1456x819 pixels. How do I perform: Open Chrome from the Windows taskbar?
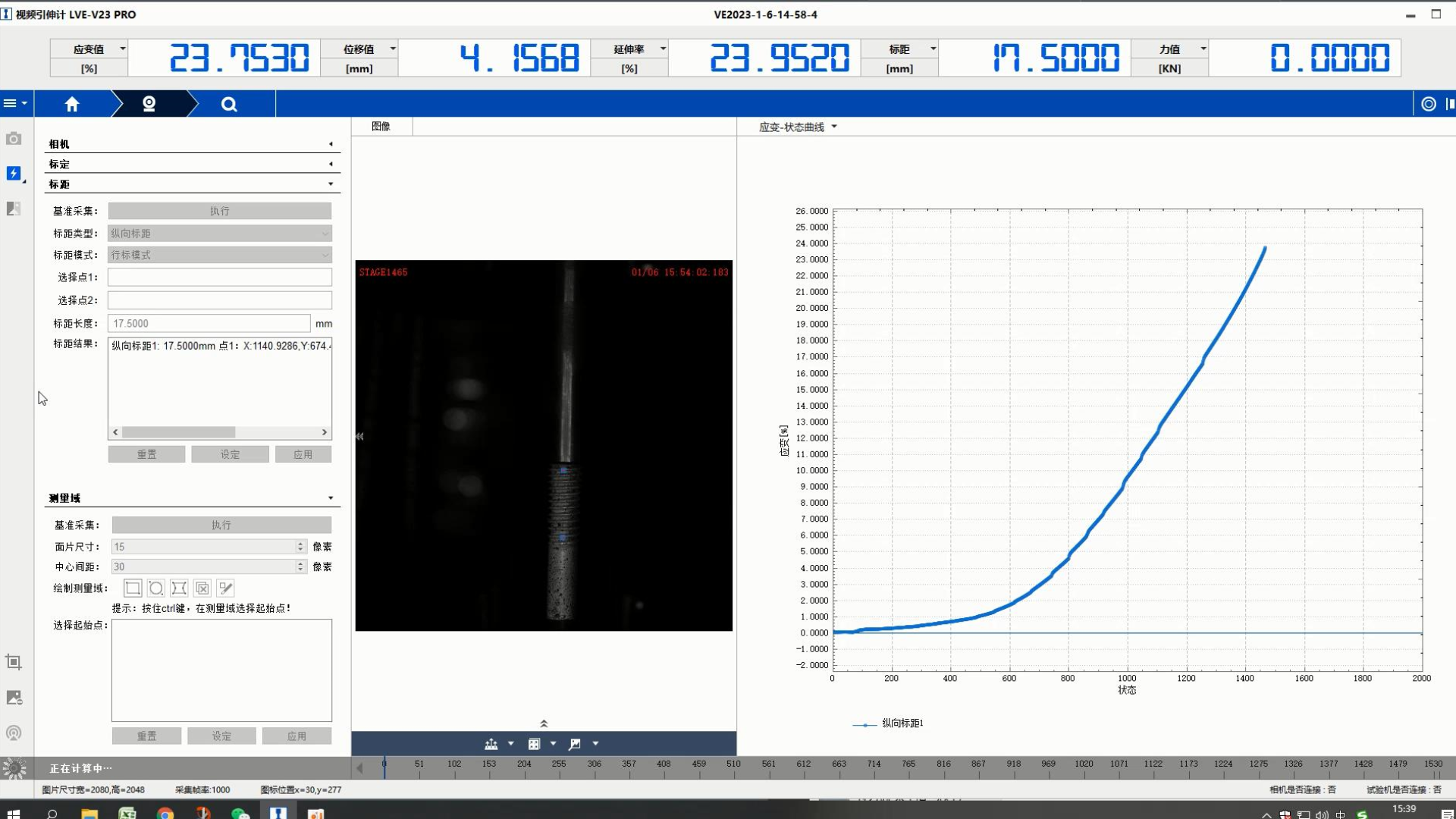pos(165,813)
